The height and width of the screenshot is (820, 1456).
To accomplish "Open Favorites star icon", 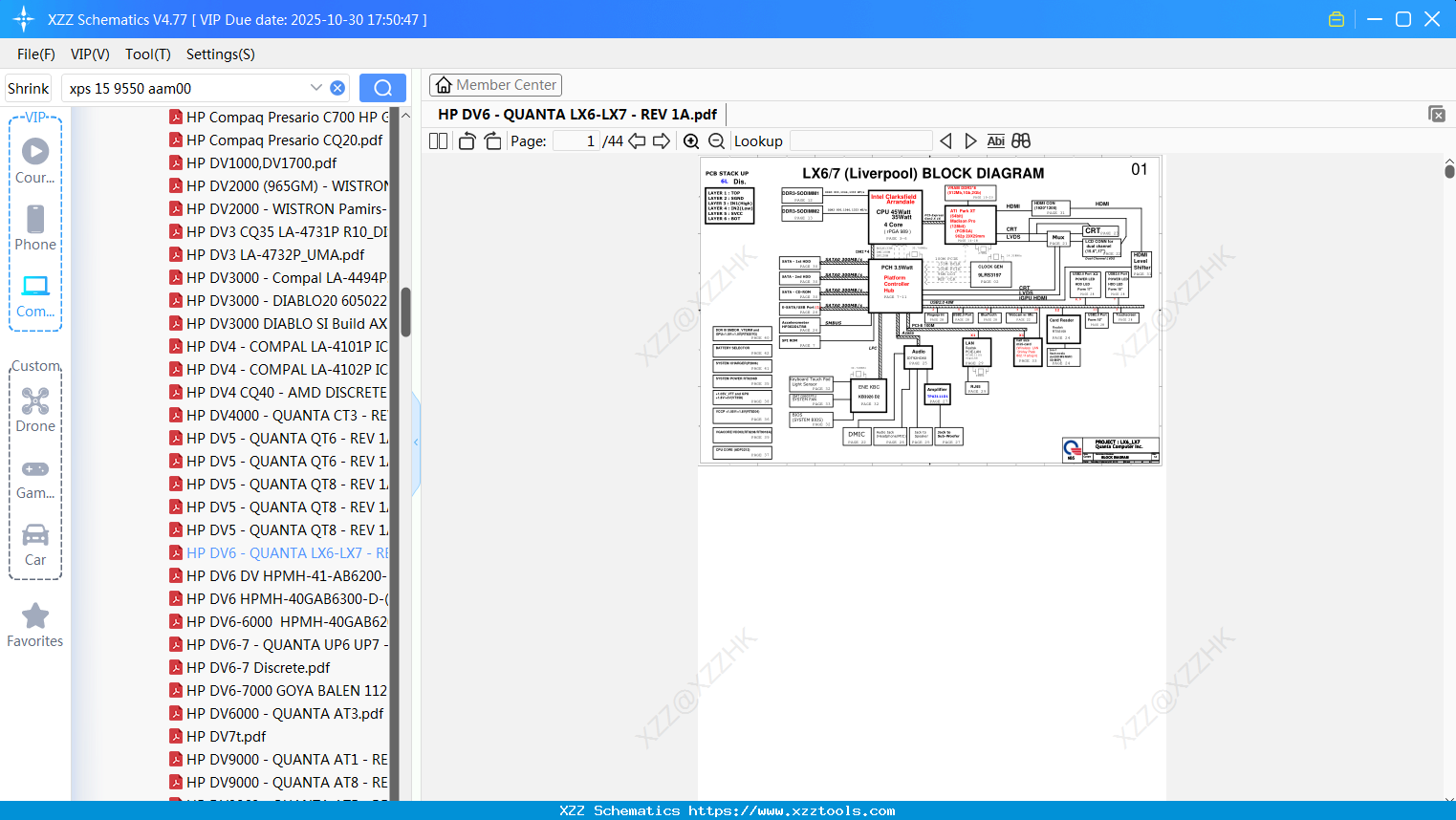I will 35,625.
